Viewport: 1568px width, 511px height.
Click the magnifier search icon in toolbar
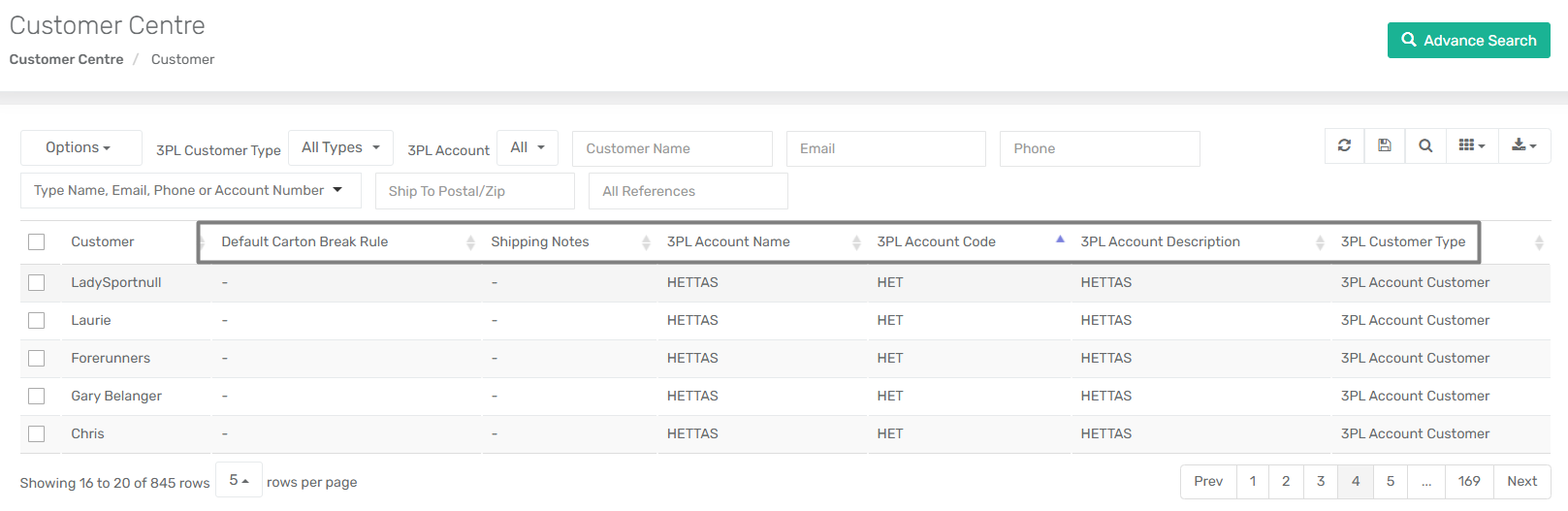1425,145
